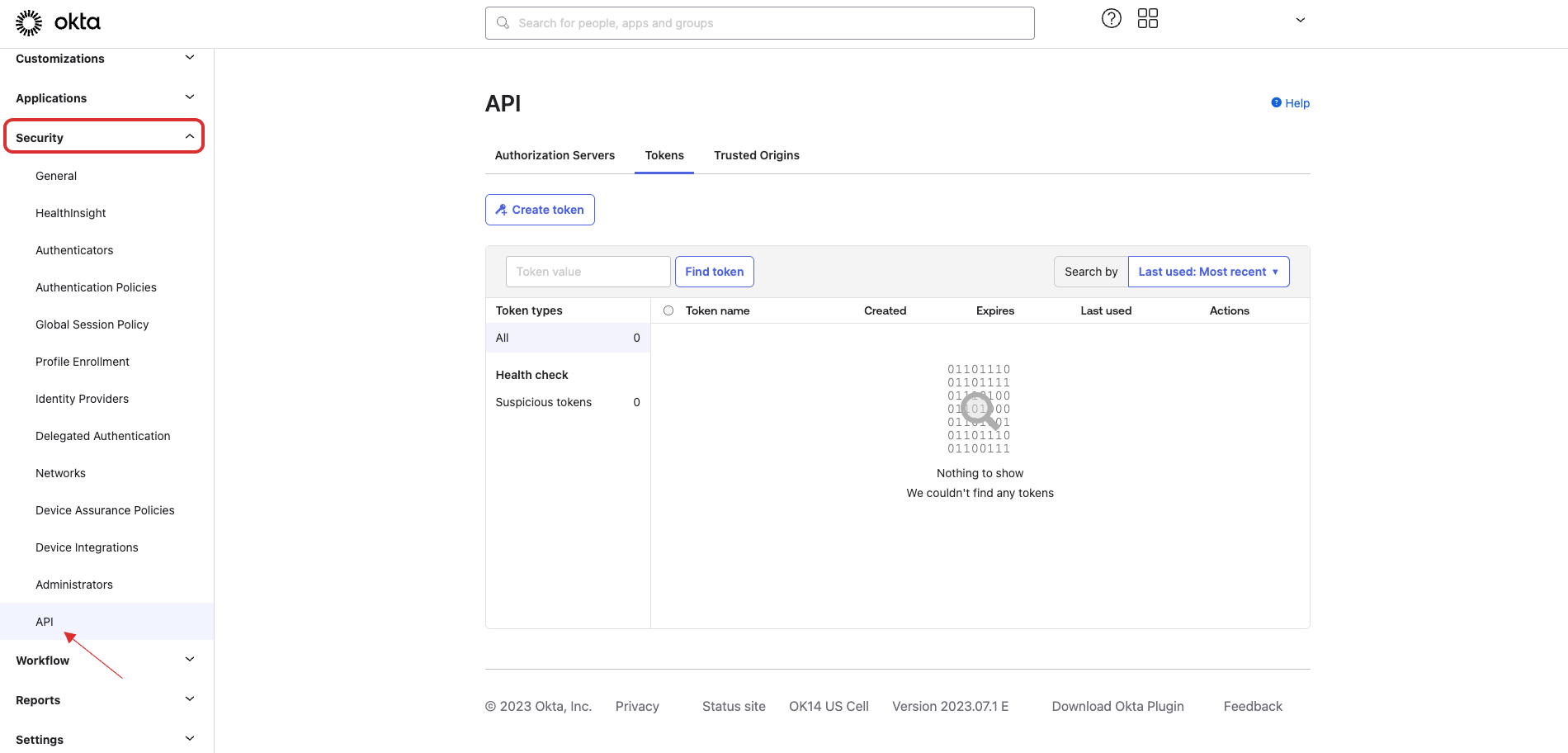1568x753 pixels.
Task: Click Download Okta Plugin link
Action: [x=1117, y=706]
